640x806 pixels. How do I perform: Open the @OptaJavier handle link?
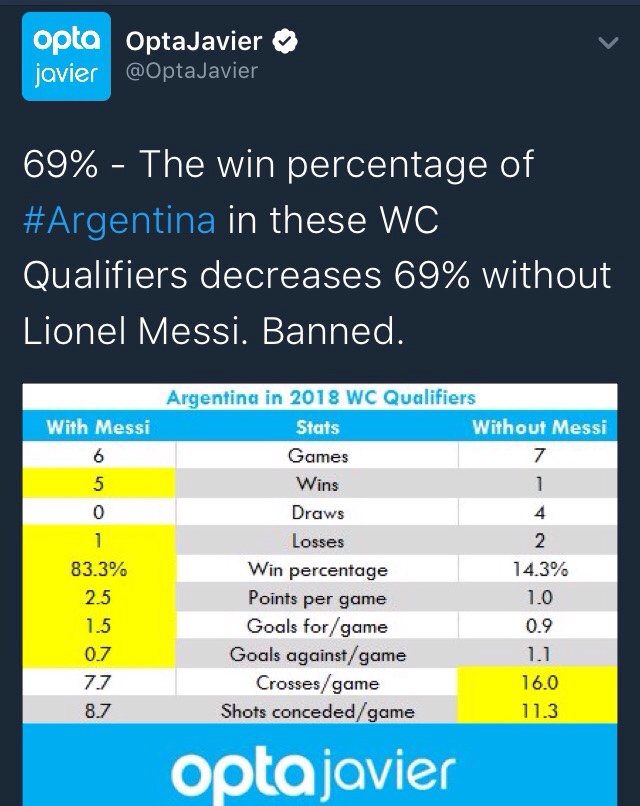point(191,71)
